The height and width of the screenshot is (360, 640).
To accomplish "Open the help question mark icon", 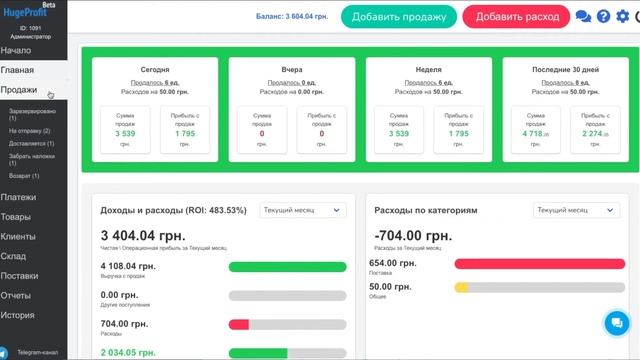I will click(x=603, y=16).
